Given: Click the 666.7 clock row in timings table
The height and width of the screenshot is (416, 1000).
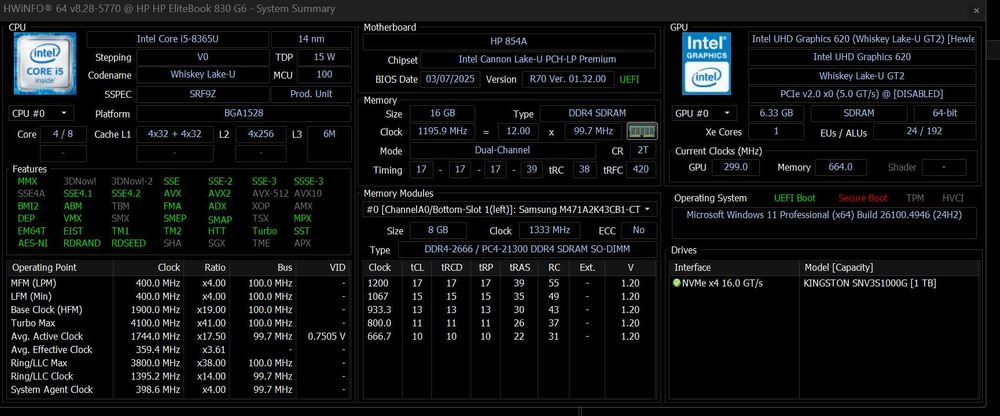Looking at the screenshot, I should tap(510, 336).
